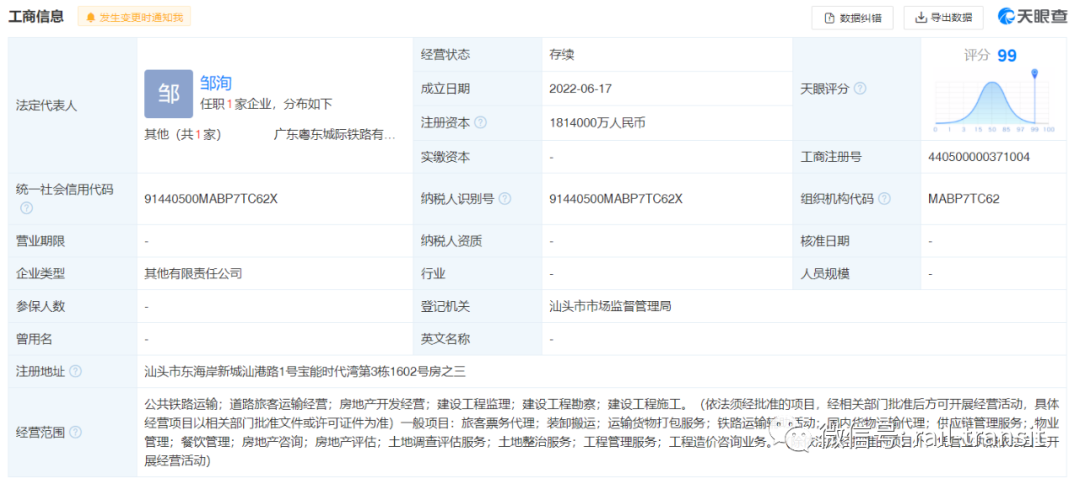Open legal representative 邹洵 link

[x=216, y=83]
